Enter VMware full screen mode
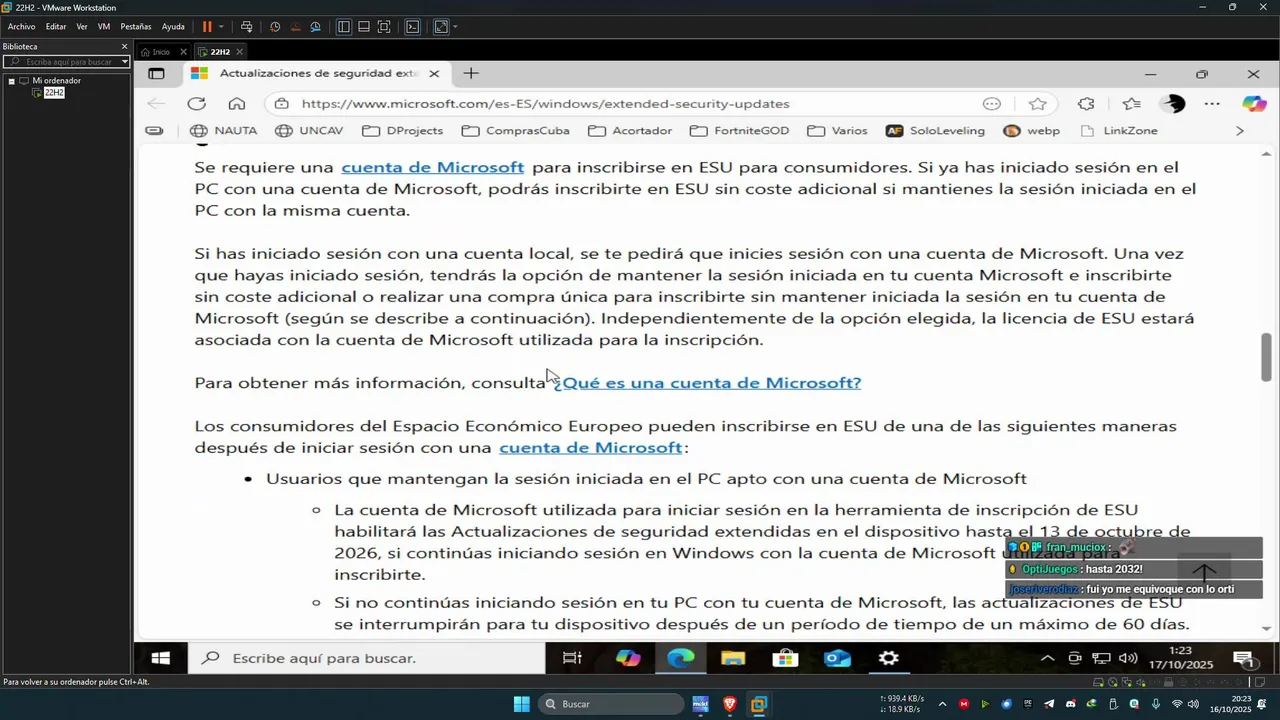This screenshot has width=1280, height=720. pos(384,27)
